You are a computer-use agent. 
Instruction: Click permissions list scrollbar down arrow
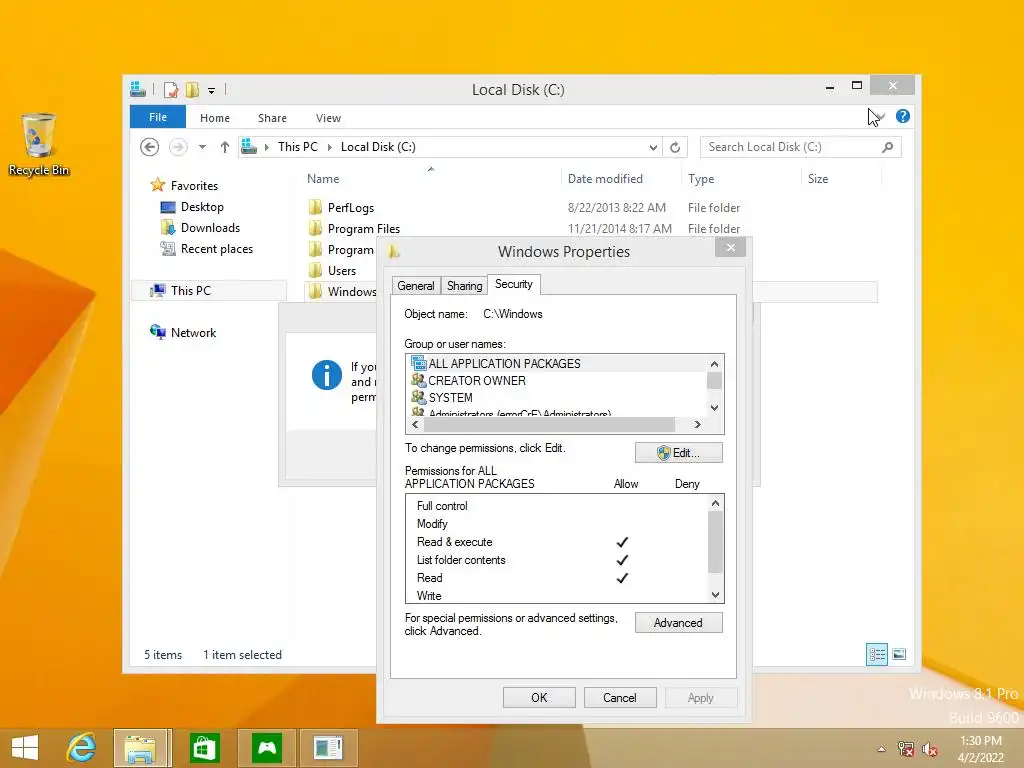(715, 595)
